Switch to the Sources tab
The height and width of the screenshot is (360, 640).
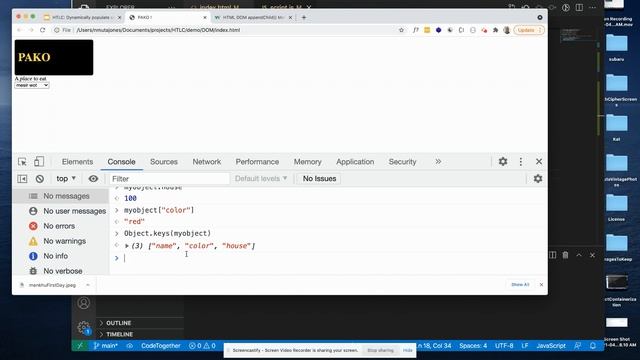pos(164,162)
